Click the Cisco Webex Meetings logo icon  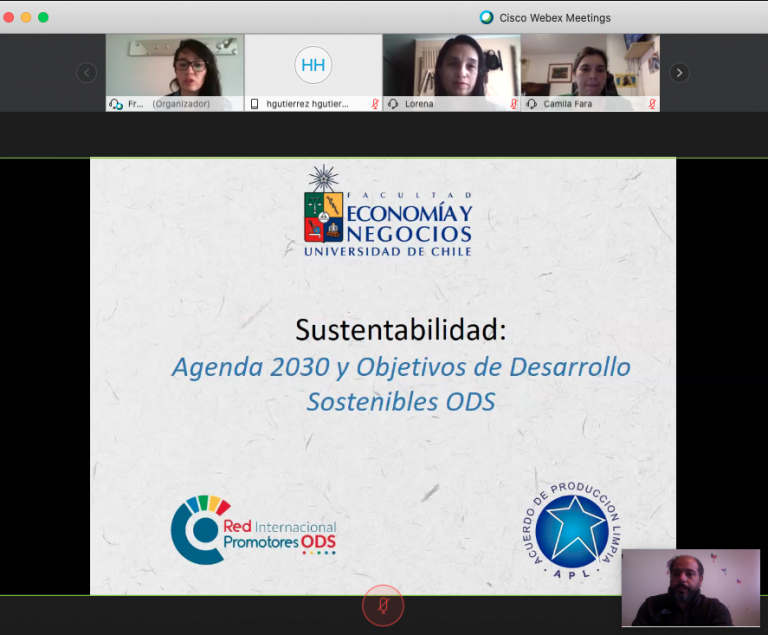point(486,18)
